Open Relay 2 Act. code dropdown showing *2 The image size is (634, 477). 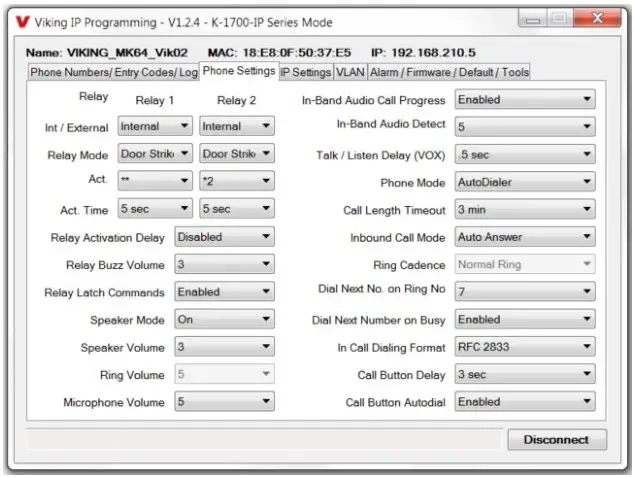pyautogui.click(x=237, y=181)
